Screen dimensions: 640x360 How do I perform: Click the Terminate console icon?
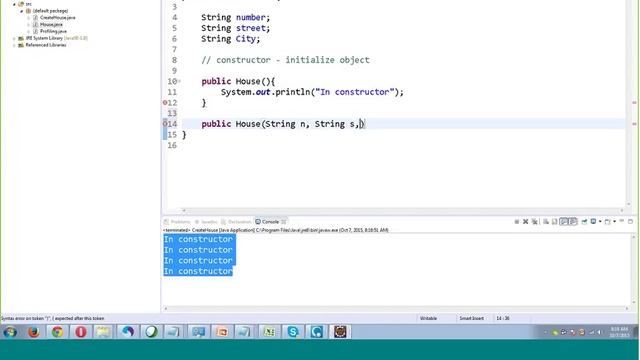click(517, 222)
